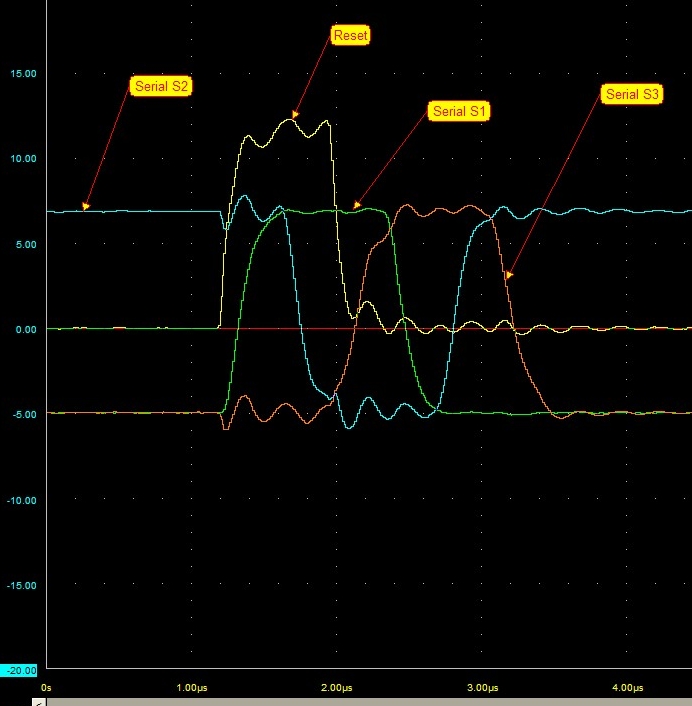
Task: Click the -10.00 vertical axis label
Action: tap(21, 500)
